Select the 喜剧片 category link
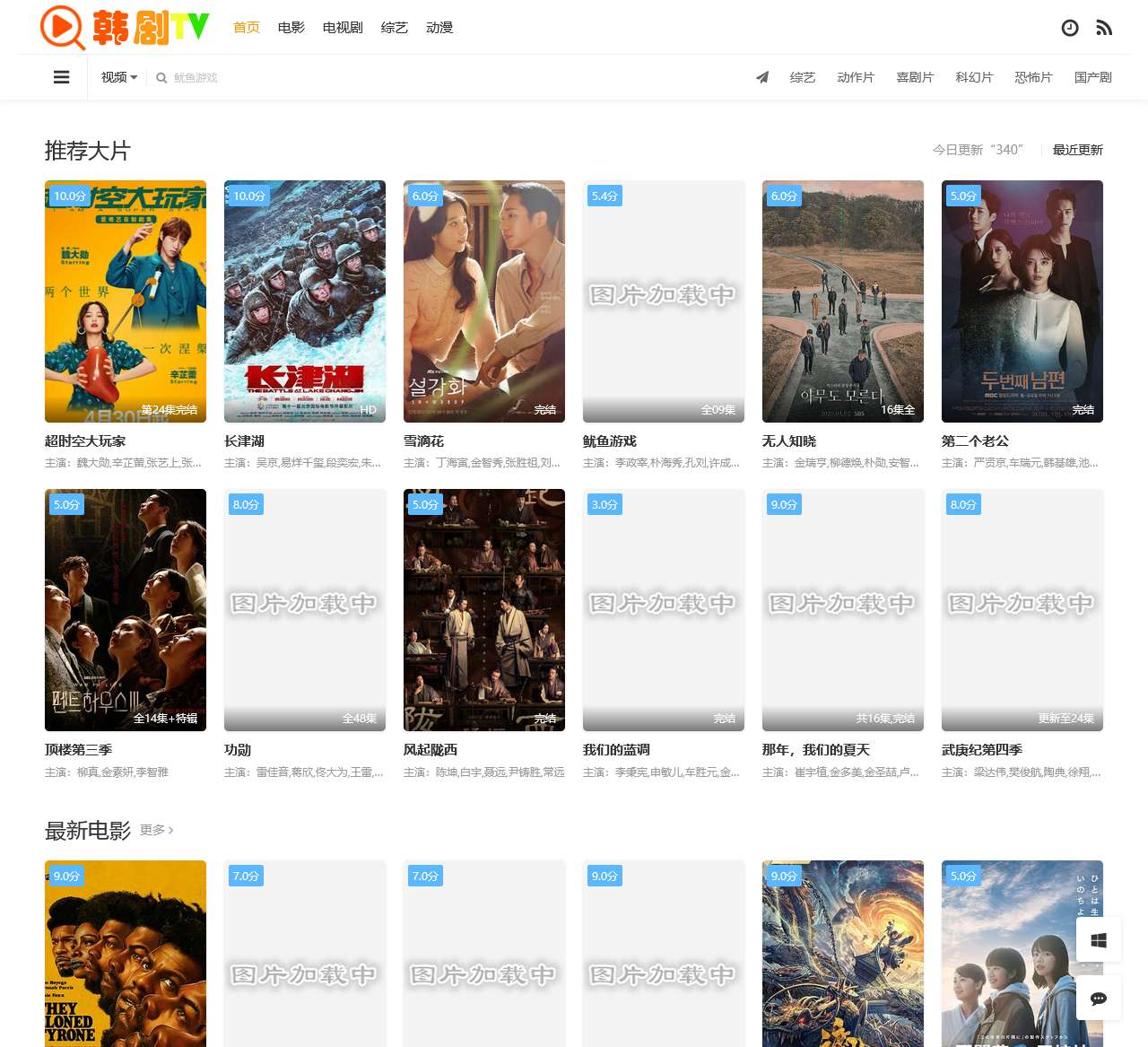 tap(915, 77)
